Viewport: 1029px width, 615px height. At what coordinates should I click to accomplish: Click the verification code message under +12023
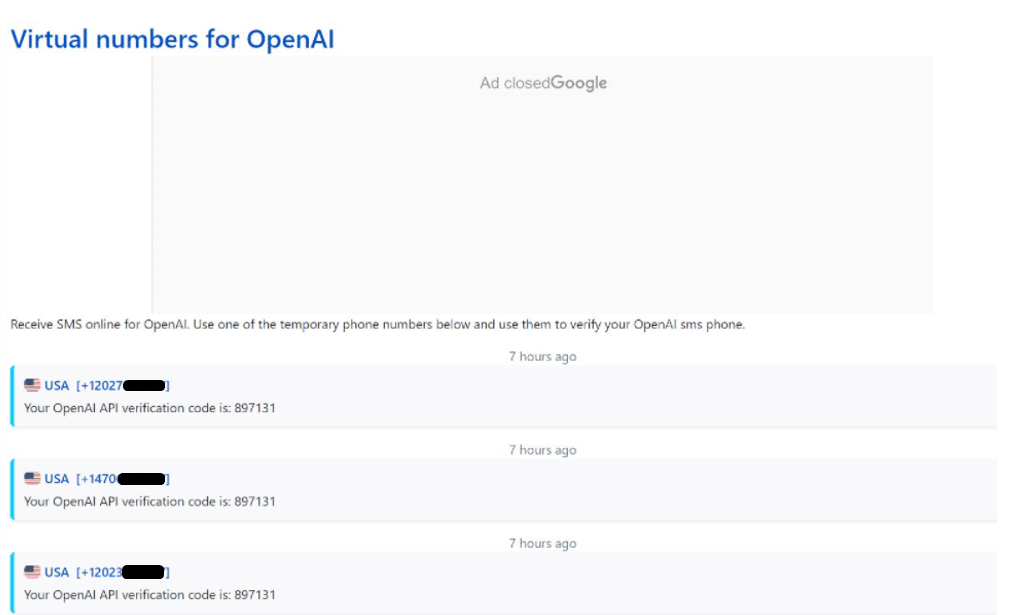tap(149, 595)
